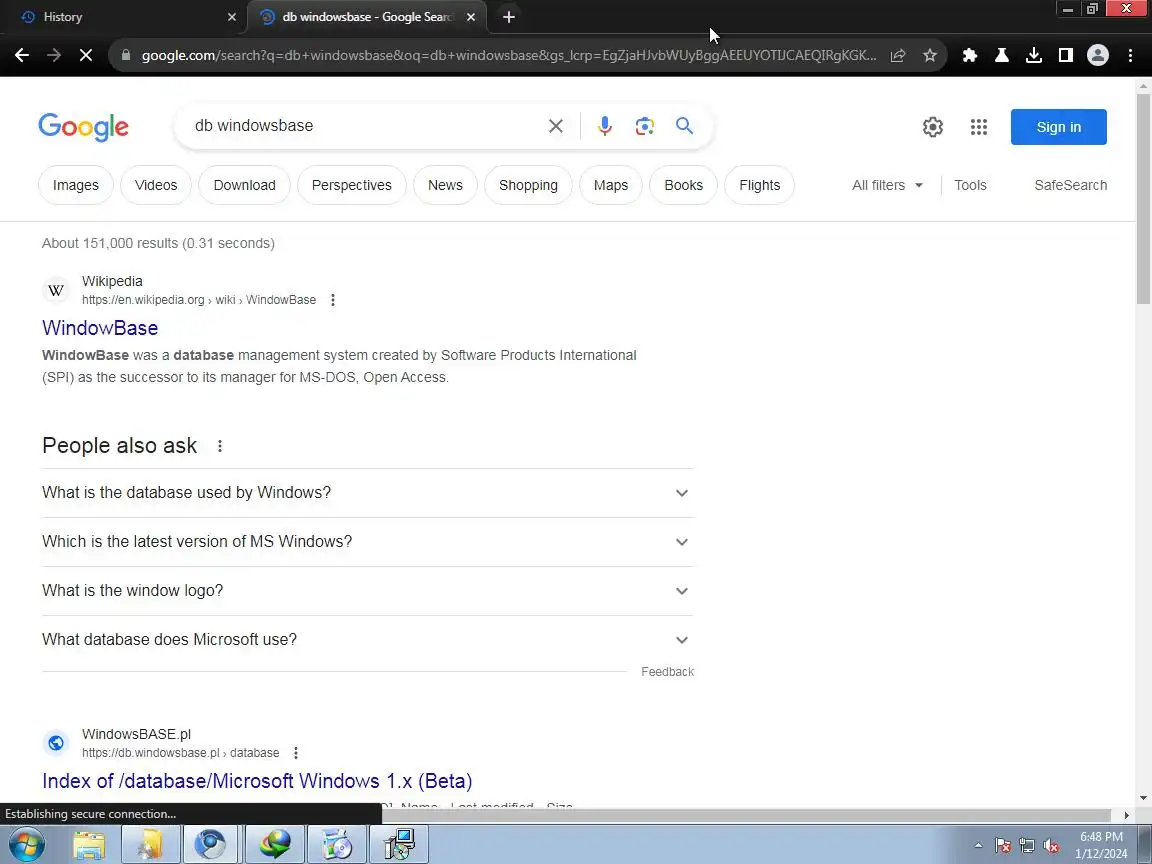
Task: Open Chrome three-dot menu
Action: click(1131, 55)
